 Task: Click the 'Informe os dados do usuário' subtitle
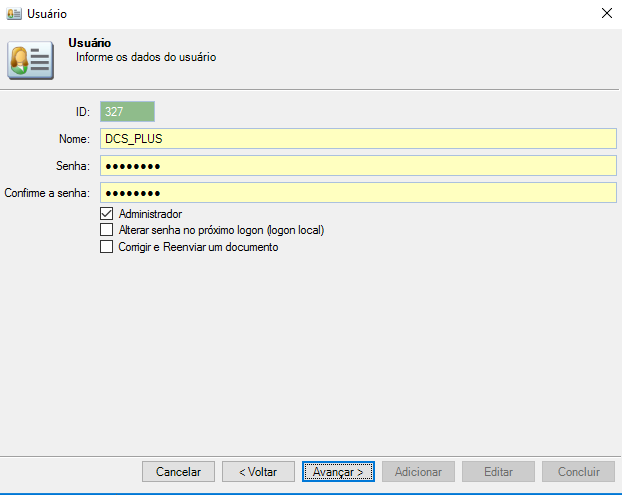pos(146,58)
